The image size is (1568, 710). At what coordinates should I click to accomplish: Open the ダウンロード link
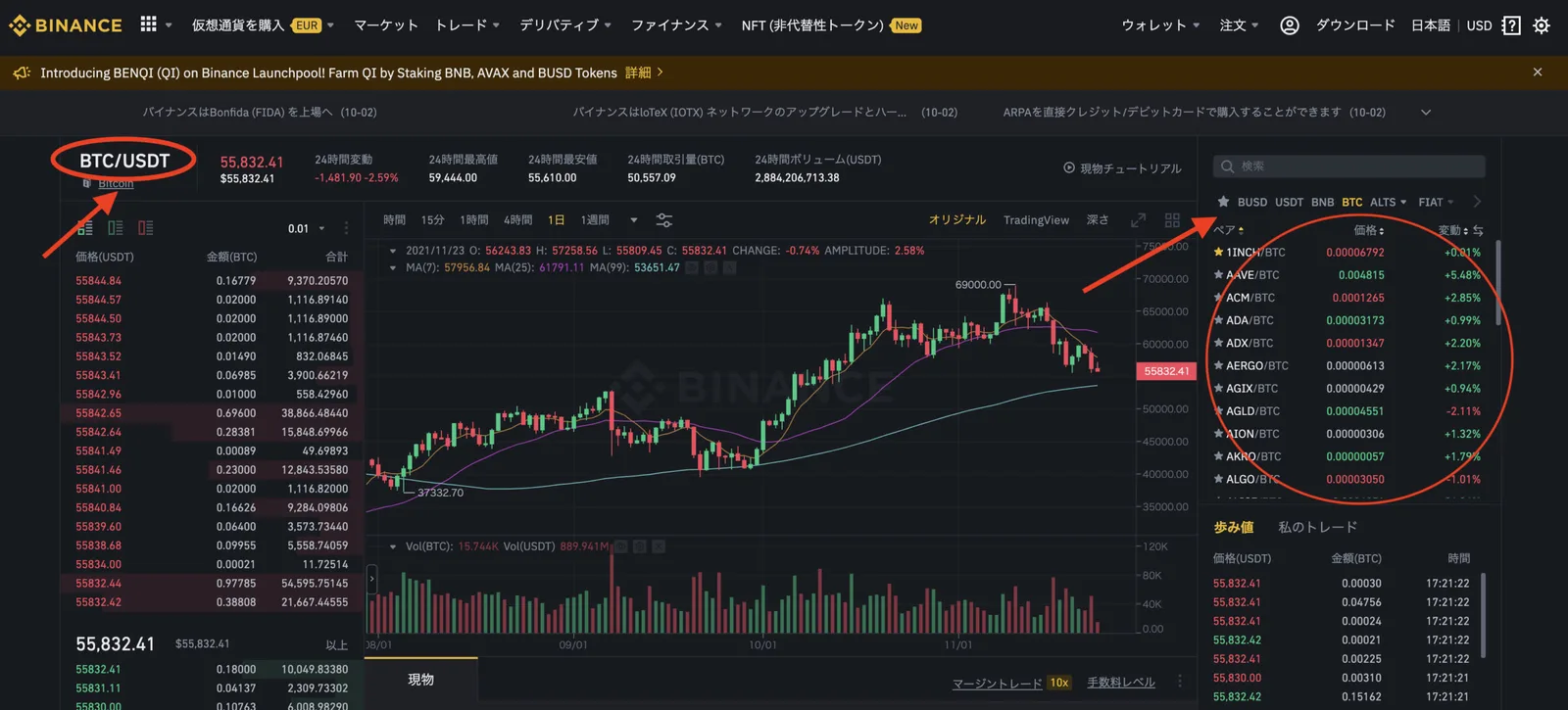coord(1355,25)
